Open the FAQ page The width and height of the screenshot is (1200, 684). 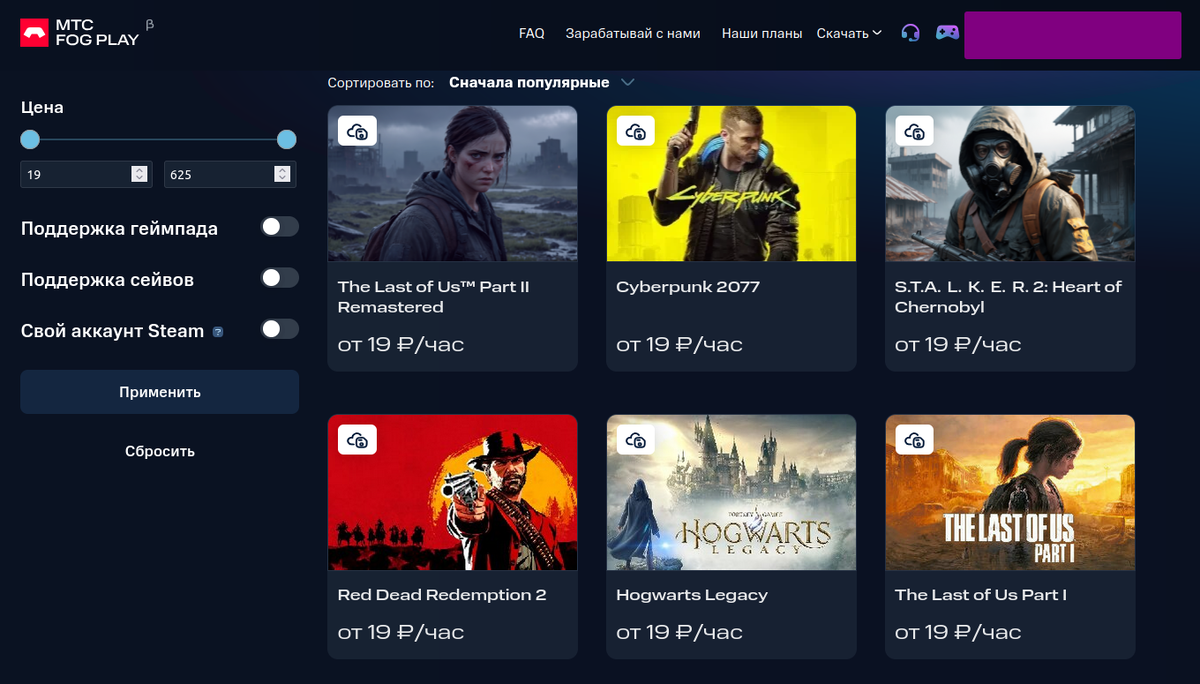tap(532, 33)
